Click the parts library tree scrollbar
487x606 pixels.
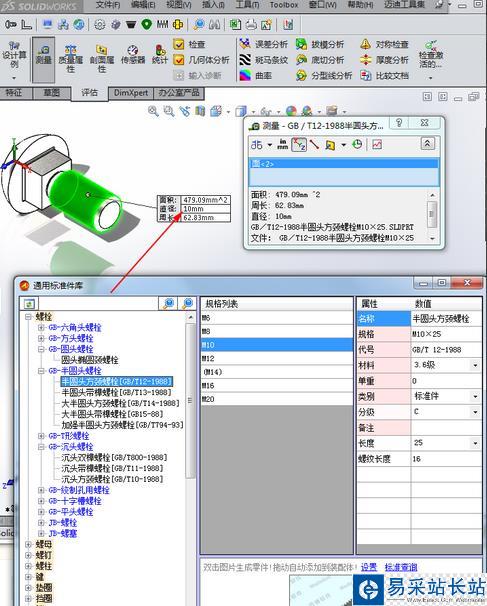click(190, 400)
